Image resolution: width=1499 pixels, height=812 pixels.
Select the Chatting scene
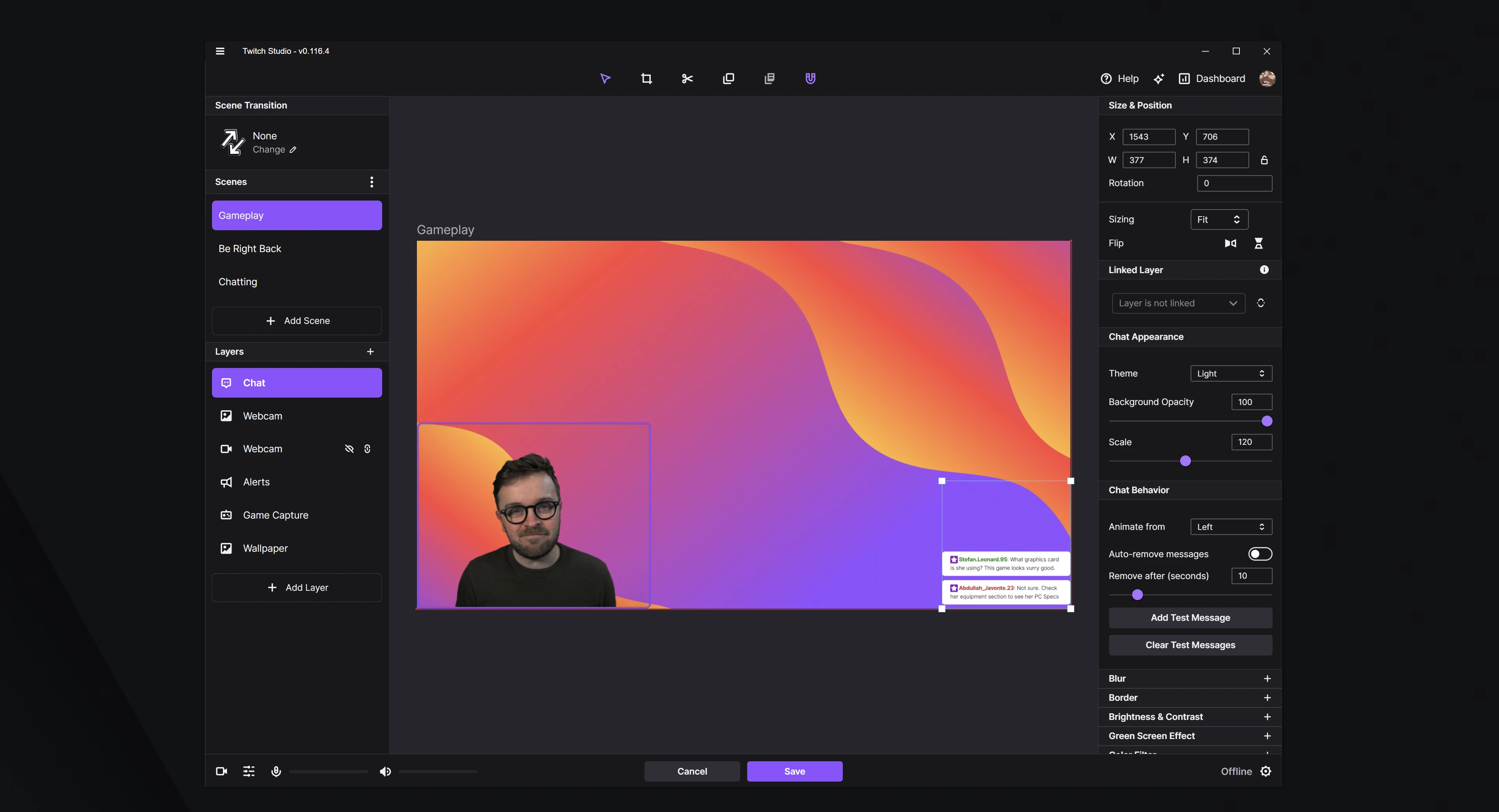point(297,281)
